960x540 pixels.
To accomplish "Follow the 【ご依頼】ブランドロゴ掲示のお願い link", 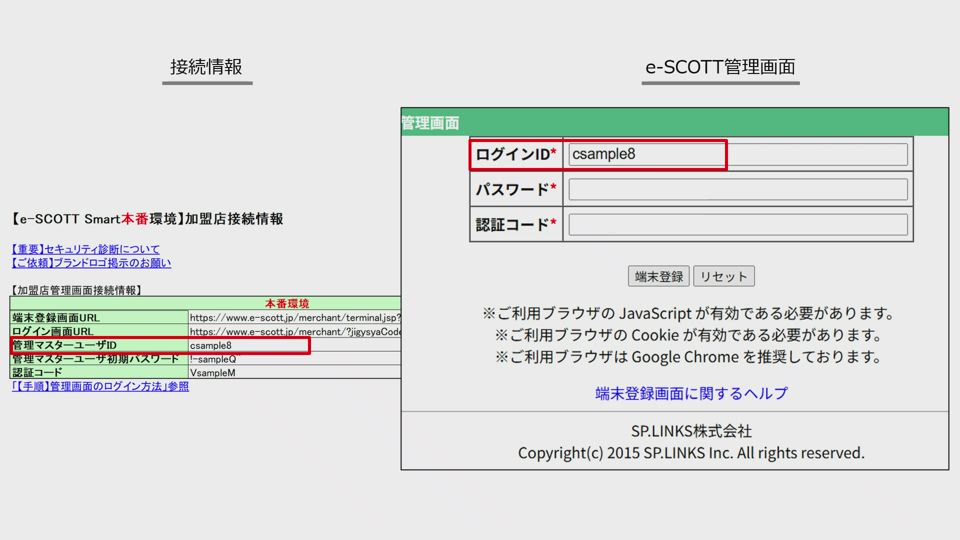I will click(91, 263).
